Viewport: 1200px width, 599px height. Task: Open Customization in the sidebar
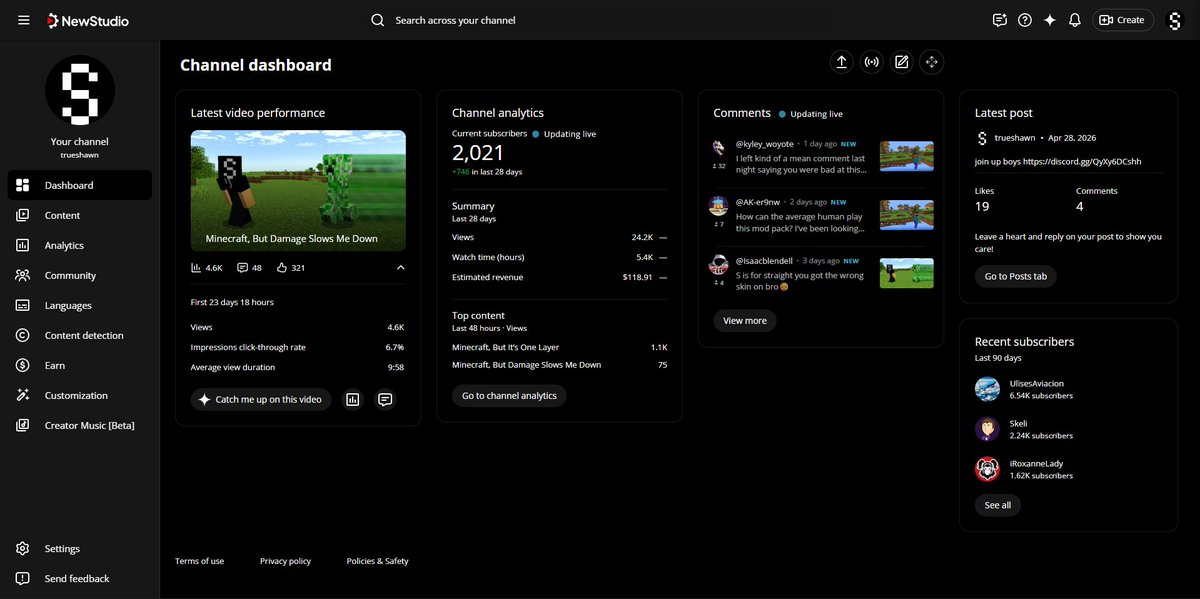(x=80, y=395)
